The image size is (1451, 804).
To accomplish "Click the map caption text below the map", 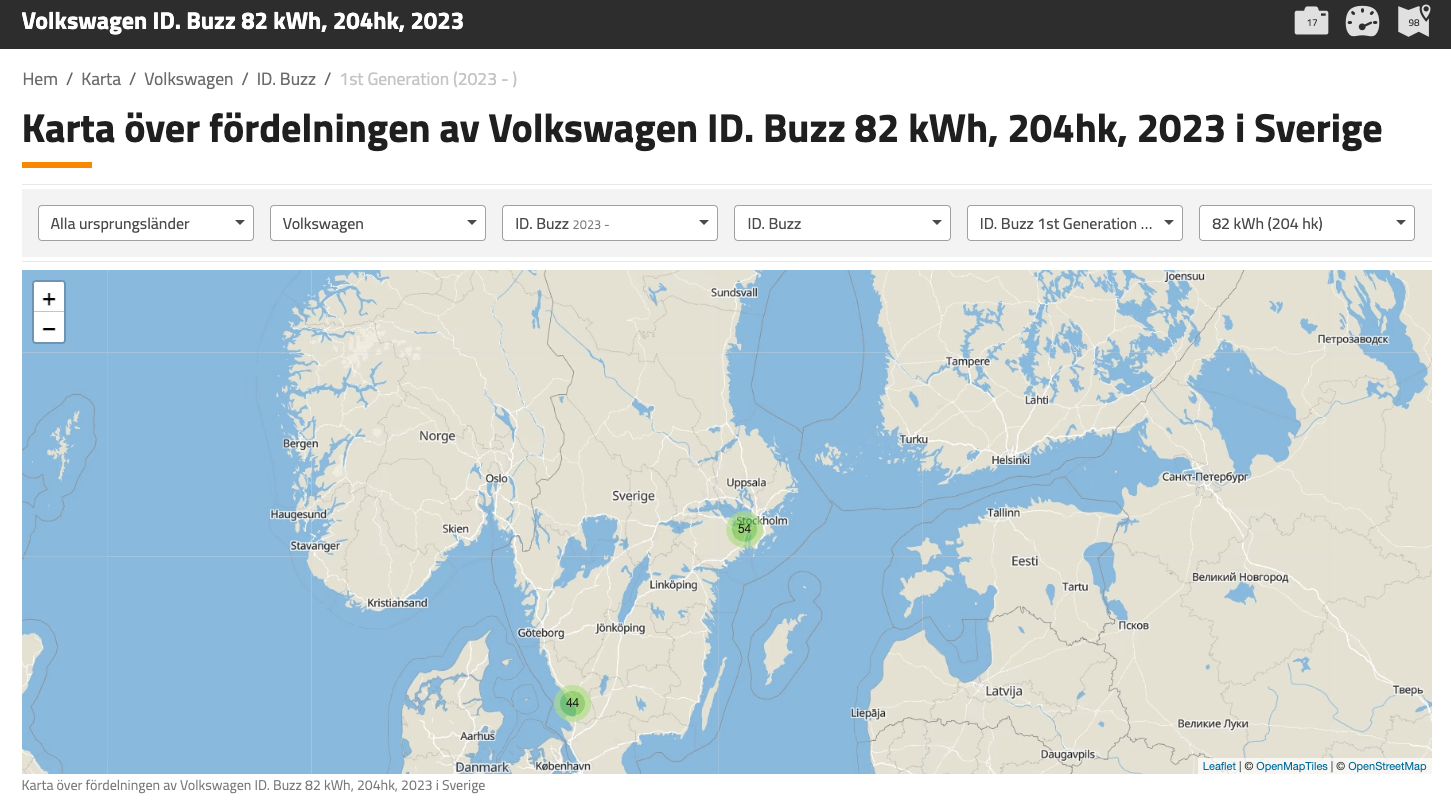I will (253, 786).
